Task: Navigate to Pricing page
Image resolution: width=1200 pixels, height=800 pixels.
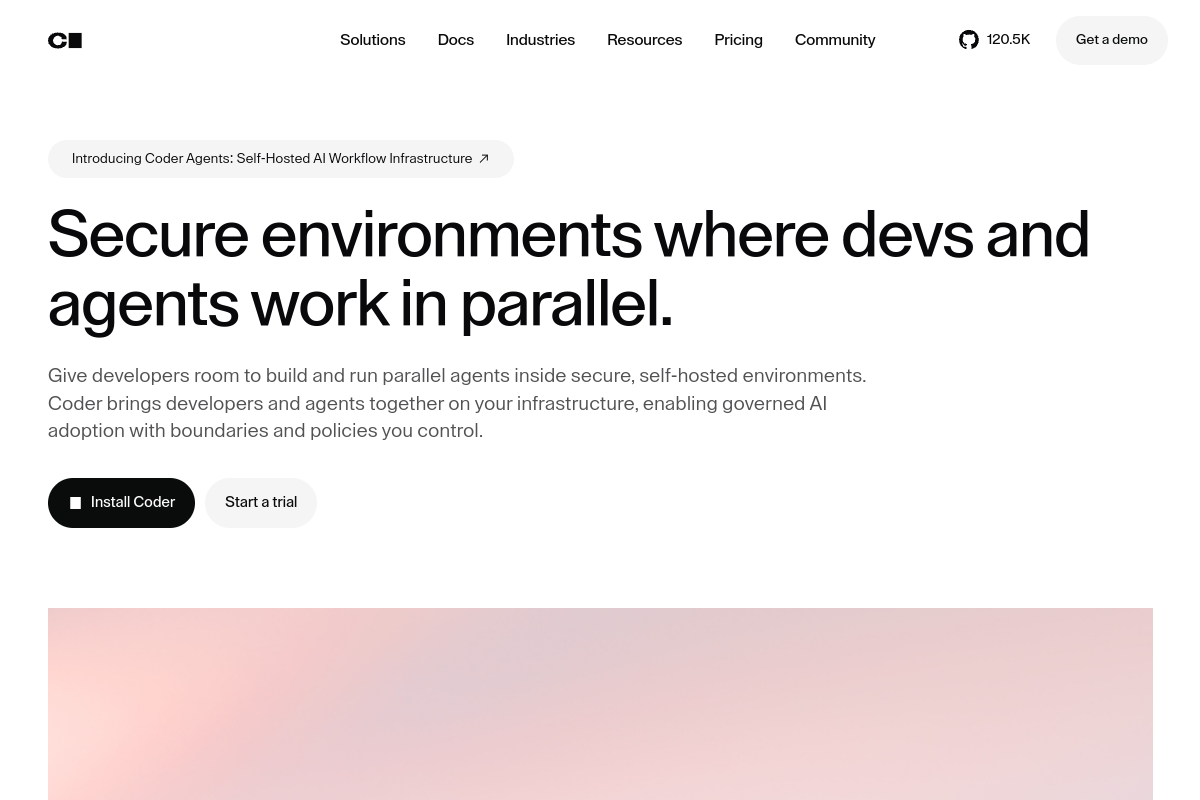Action: [x=738, y=40]
